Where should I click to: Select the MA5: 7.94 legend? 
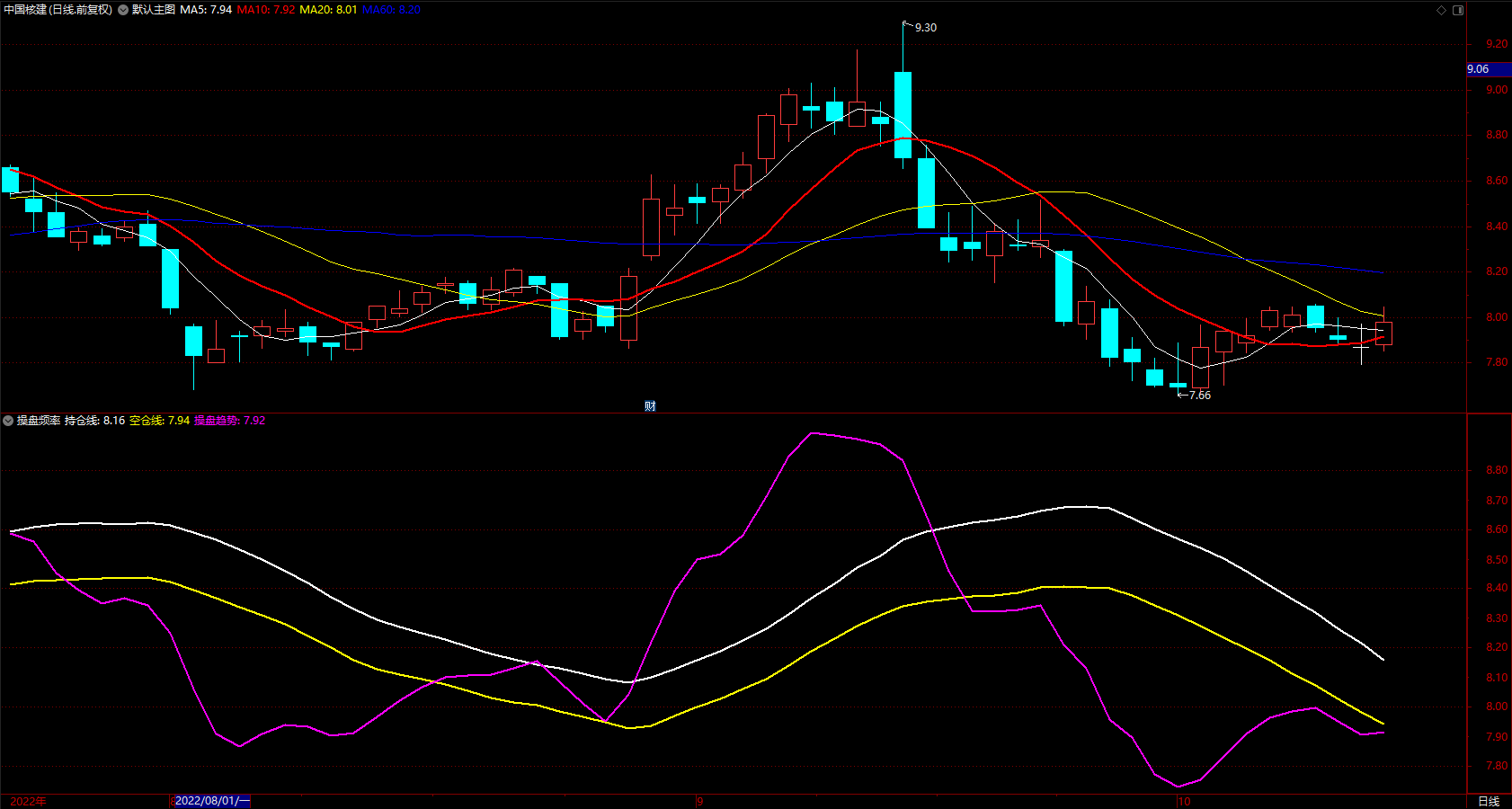[206, 10]
